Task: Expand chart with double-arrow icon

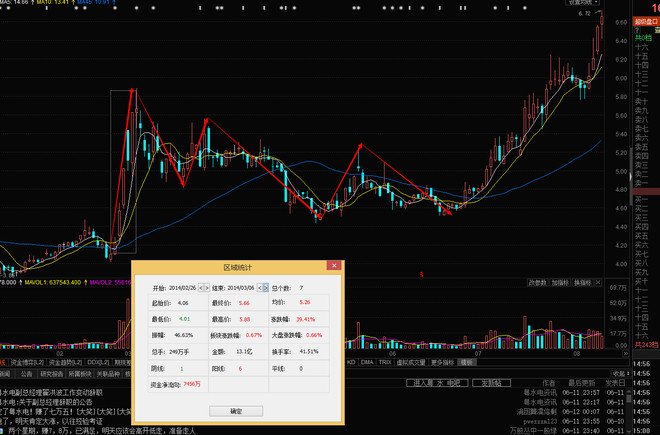Action: (626, 354)
